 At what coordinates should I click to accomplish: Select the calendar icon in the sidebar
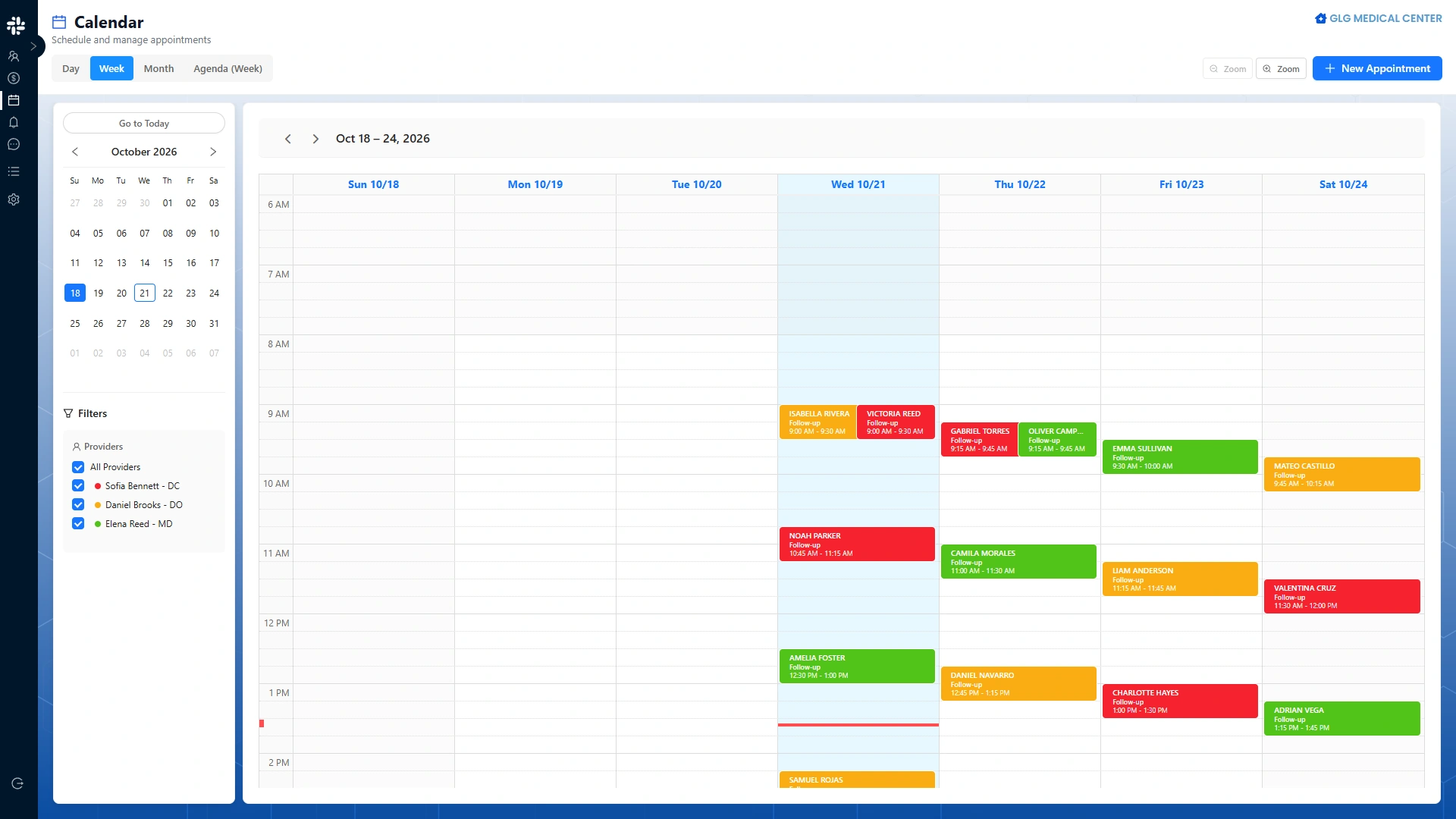14,100
